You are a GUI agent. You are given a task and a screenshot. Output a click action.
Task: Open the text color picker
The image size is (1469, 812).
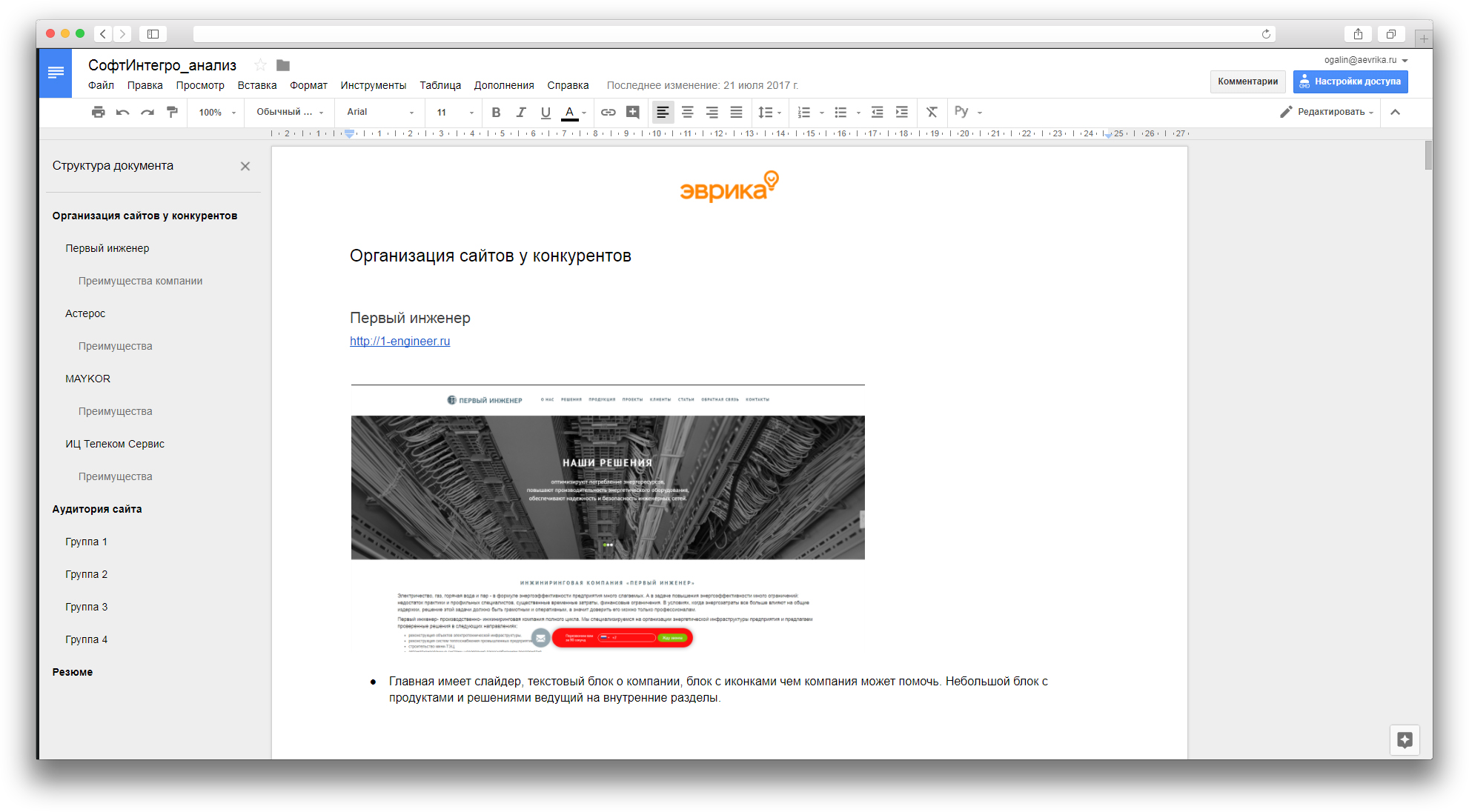(574, 112)
